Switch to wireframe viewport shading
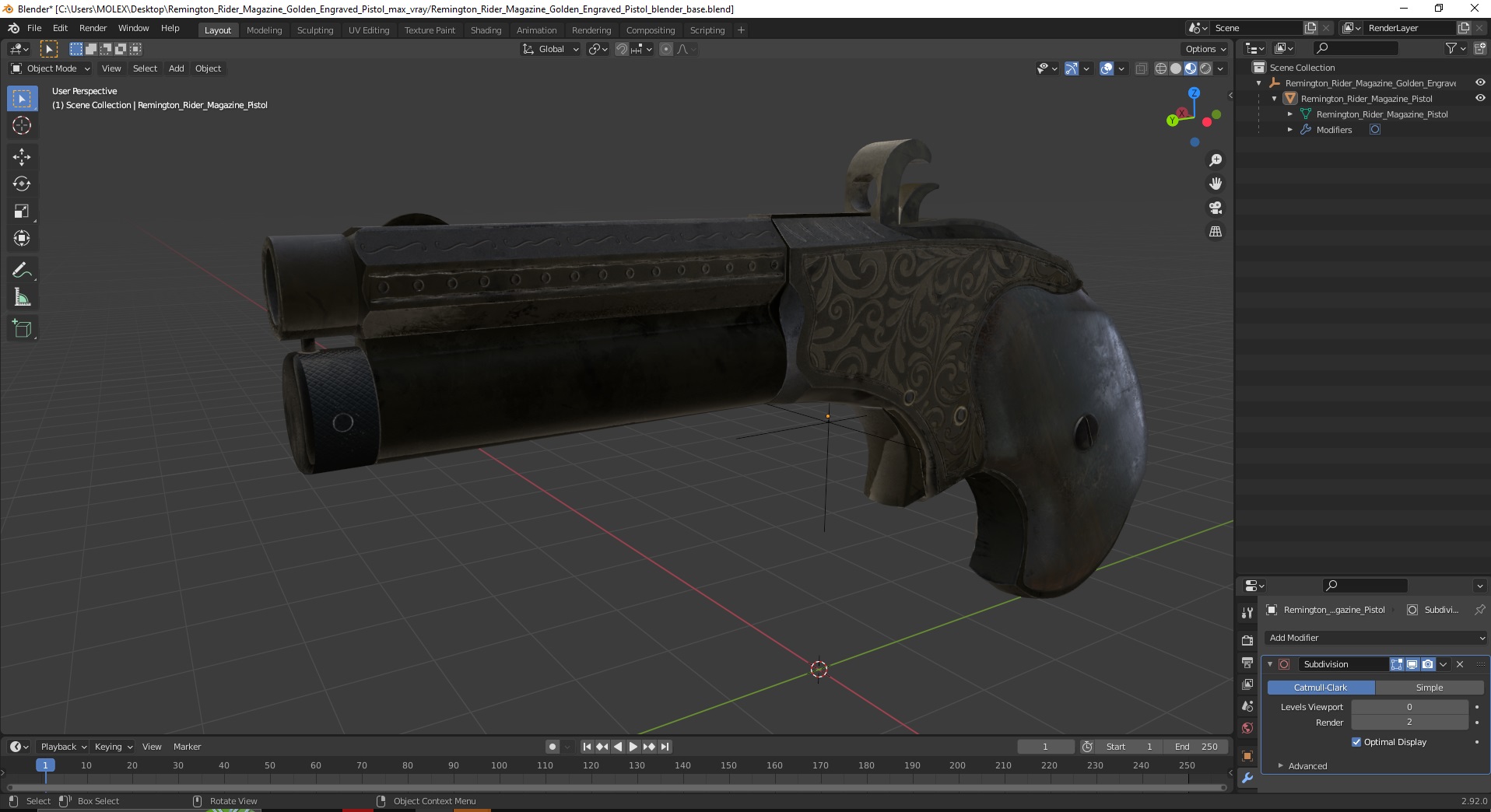The width and height of the screenshot is (1491, 812). click(x=1161, y=68)
